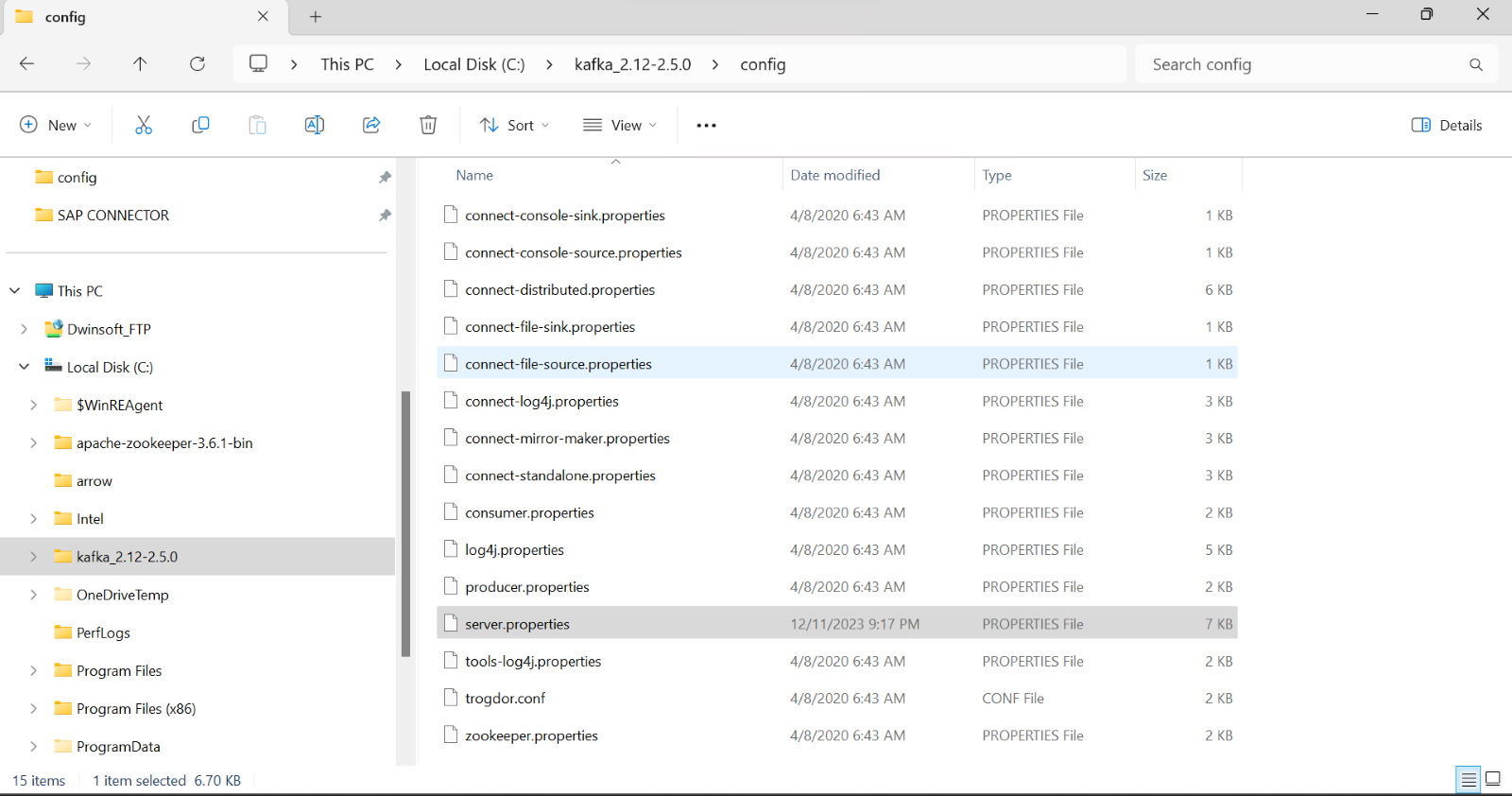Open the See more options menu
The height and width of the screenshot is (796, 1512).
(706, 125)
